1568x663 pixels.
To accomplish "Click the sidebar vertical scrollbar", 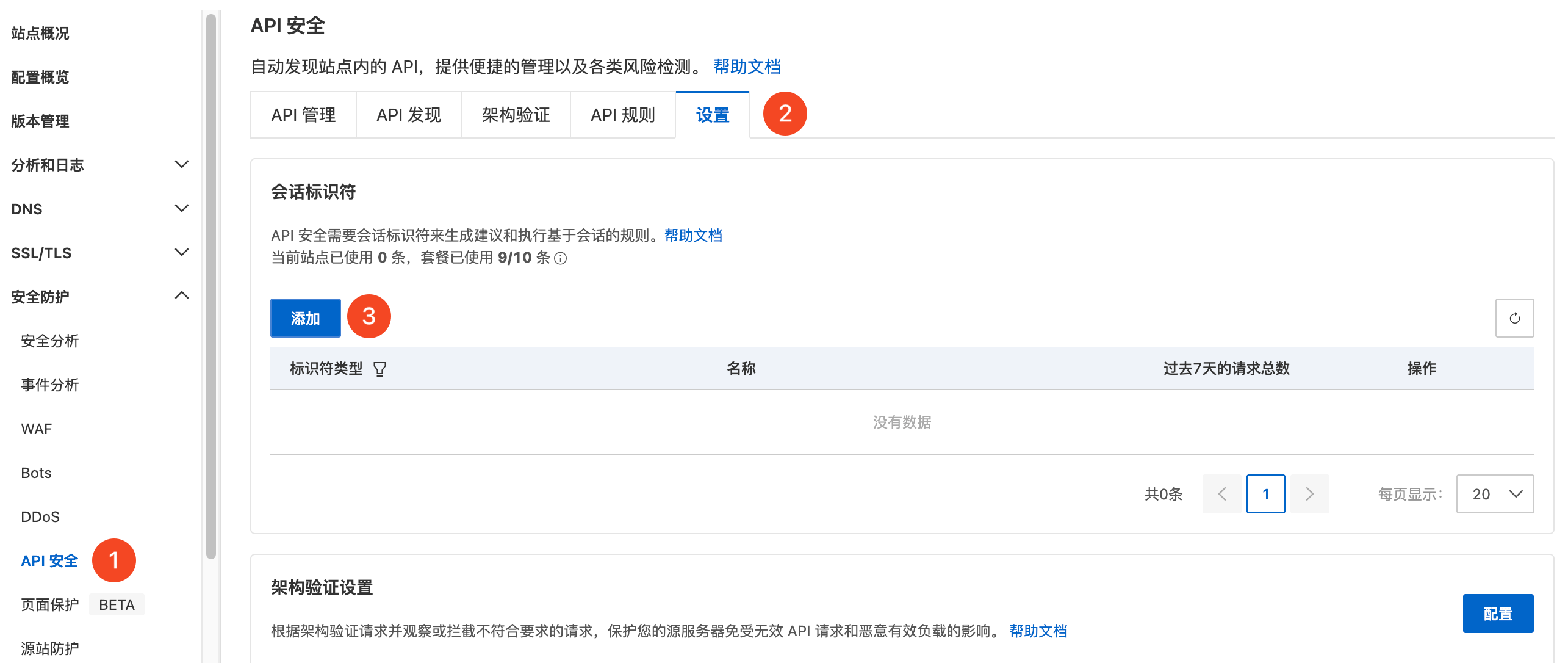I will tap(211, 287).
